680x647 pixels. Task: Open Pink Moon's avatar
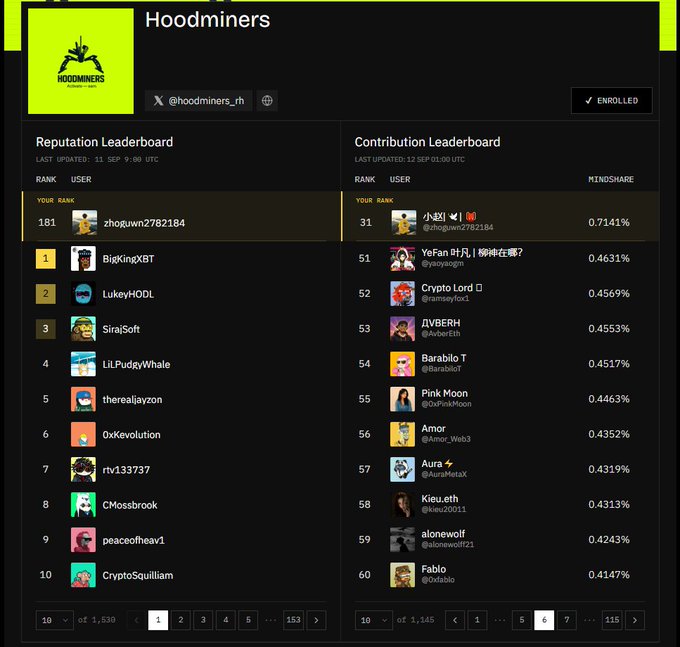click(402, 399)
